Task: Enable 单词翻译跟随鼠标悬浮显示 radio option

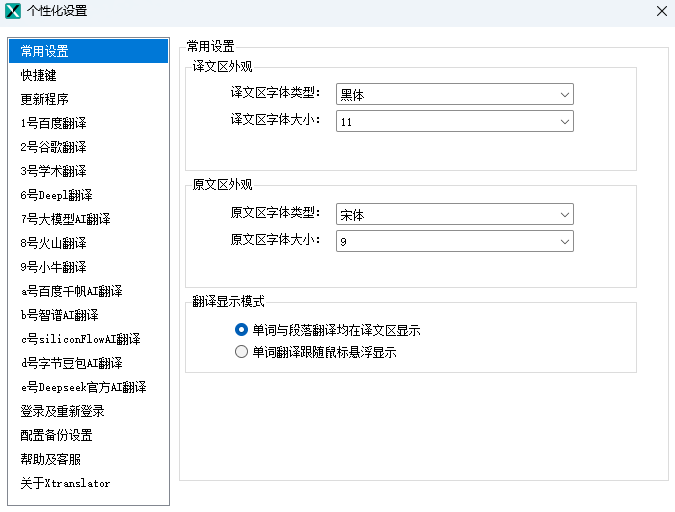Action: pyautogui.click(x=240, y=352)
